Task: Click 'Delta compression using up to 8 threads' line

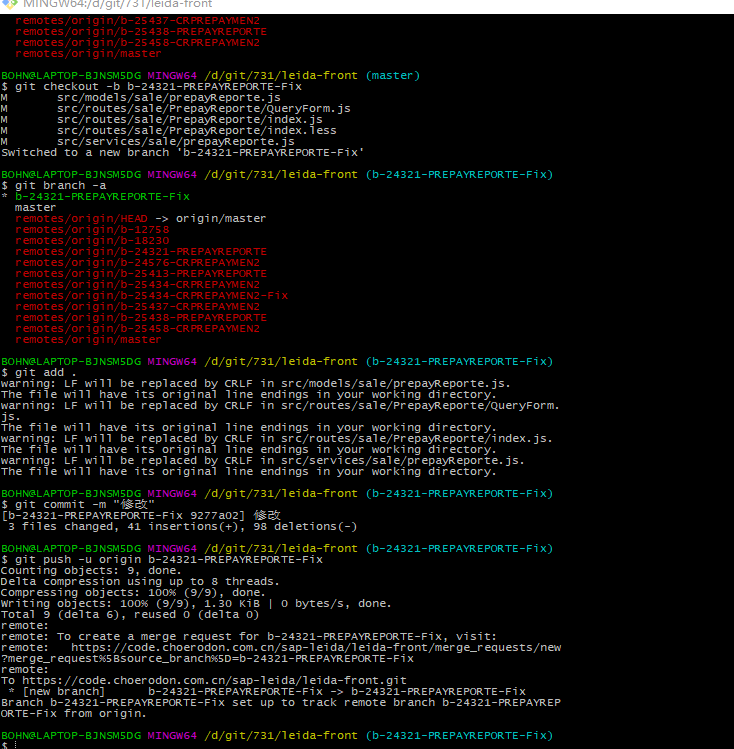Action: tap(140, 581)
